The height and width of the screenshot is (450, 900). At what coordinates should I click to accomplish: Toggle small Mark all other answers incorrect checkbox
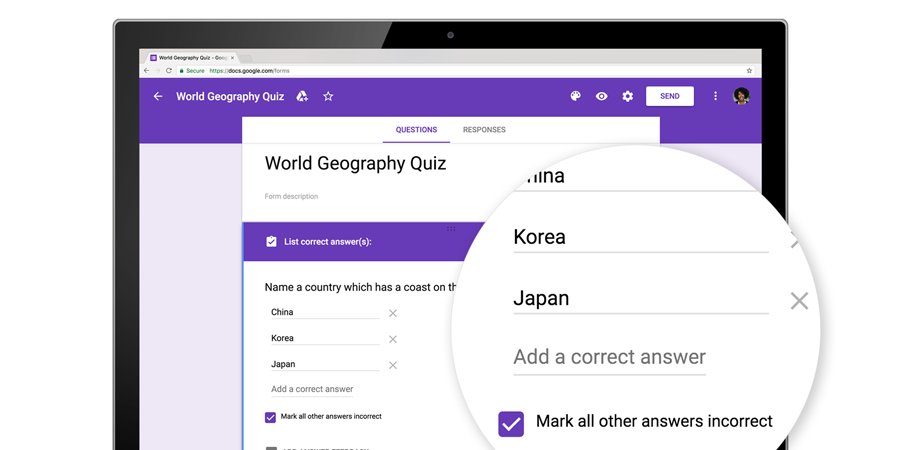coord(270,417)
